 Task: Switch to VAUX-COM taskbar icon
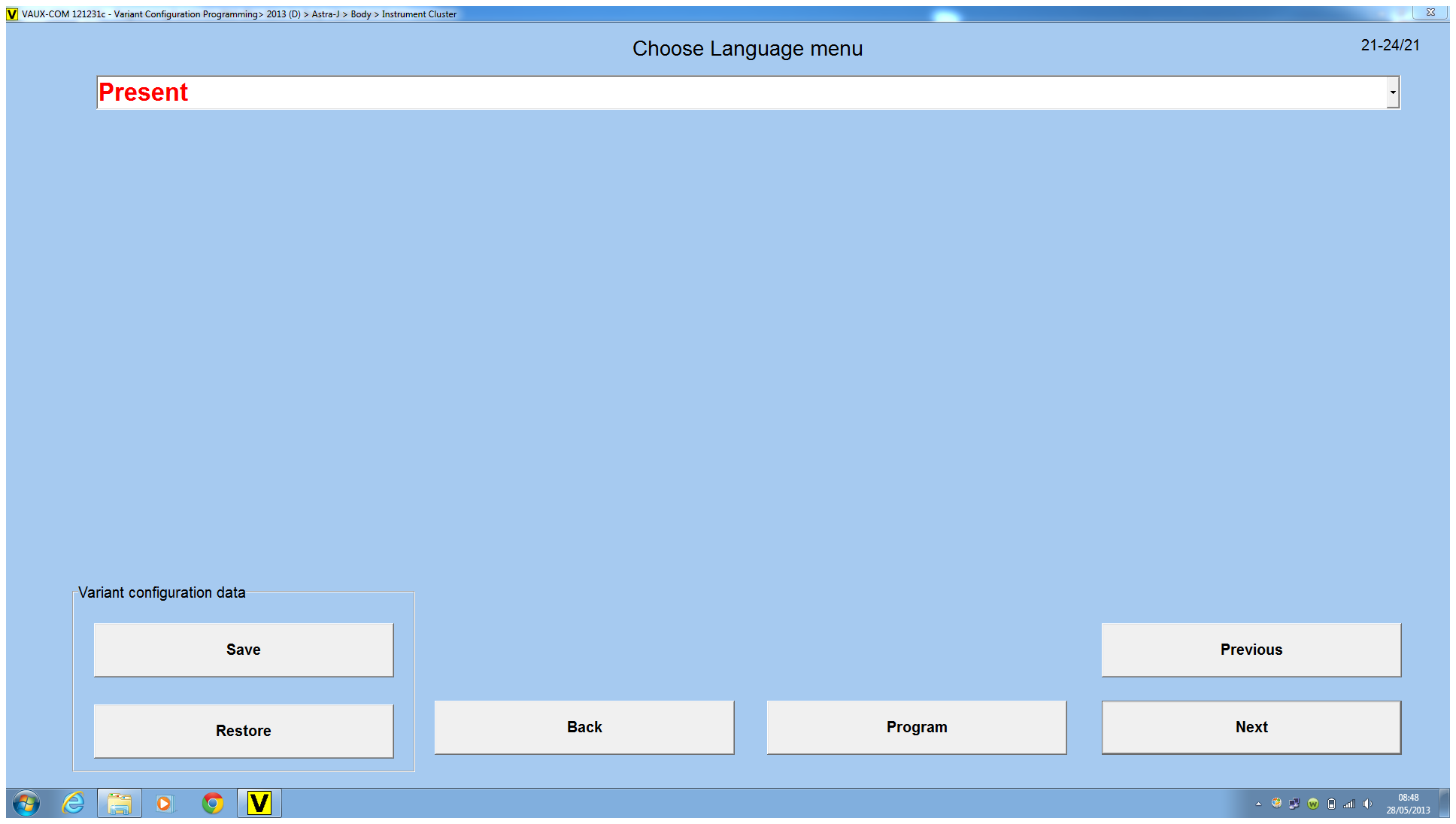[x=259, y=803]
